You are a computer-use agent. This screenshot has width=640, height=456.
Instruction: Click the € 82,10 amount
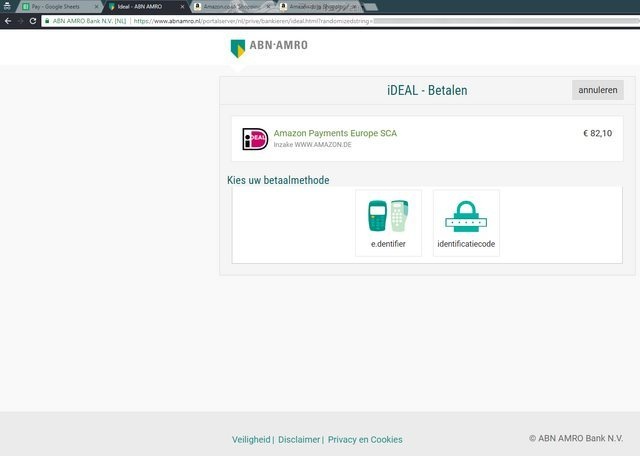598,133
